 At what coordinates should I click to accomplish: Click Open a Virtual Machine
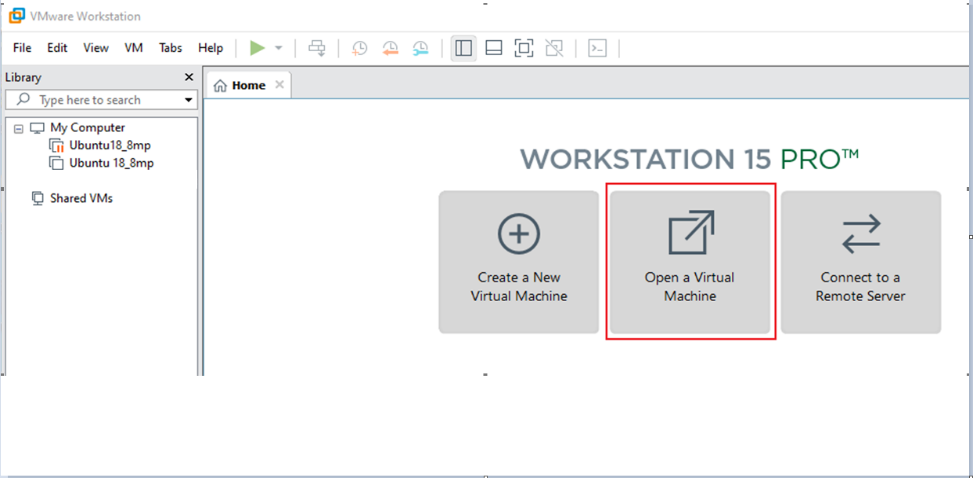tap(690, 262)
